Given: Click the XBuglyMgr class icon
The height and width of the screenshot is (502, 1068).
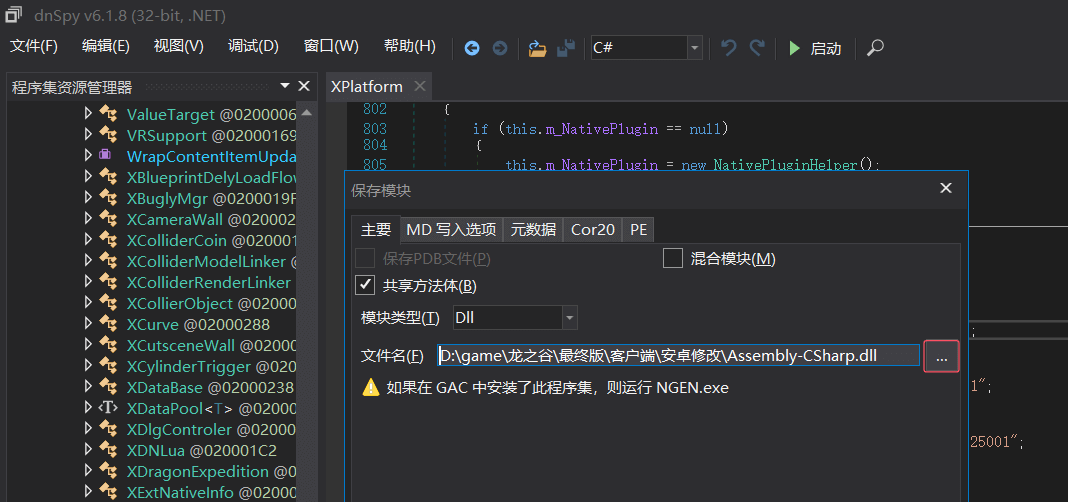Looking at the screenshot, I should tap(108, 198).
